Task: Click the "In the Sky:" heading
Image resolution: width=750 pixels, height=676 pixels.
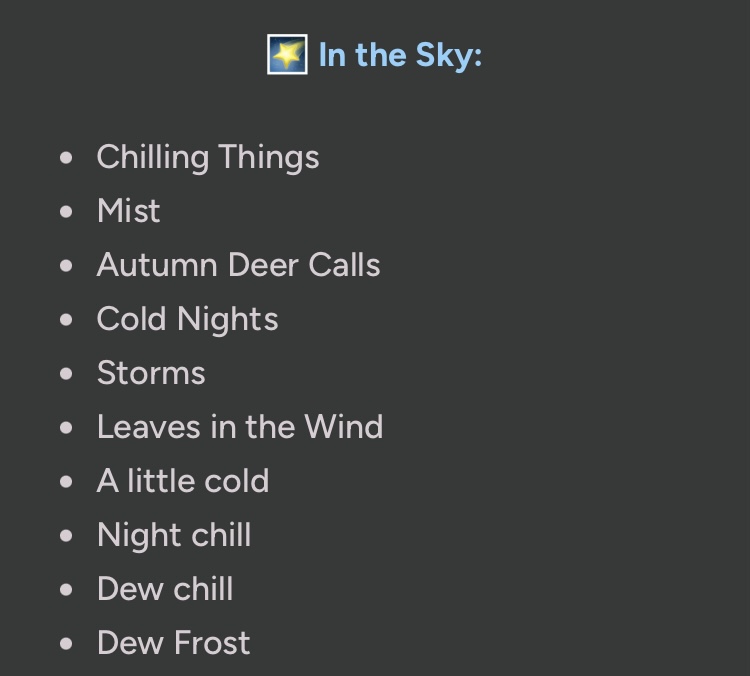Action: click(400, 55)
